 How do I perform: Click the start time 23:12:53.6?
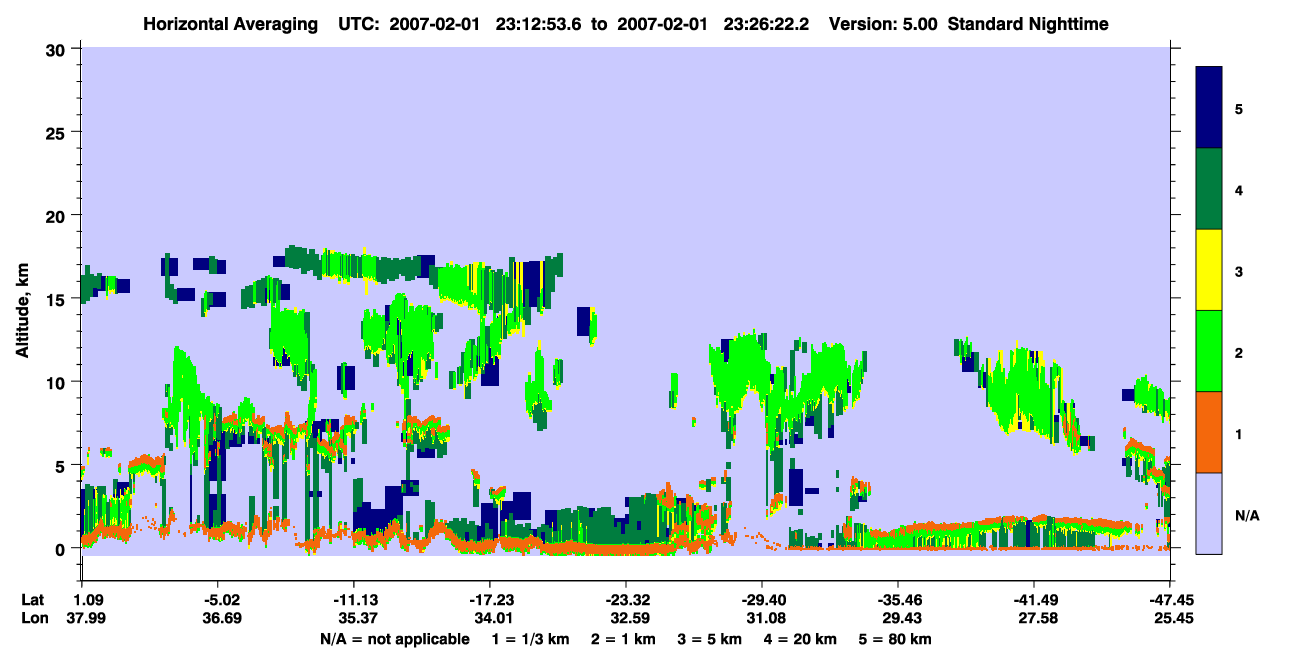click(540, 23)
